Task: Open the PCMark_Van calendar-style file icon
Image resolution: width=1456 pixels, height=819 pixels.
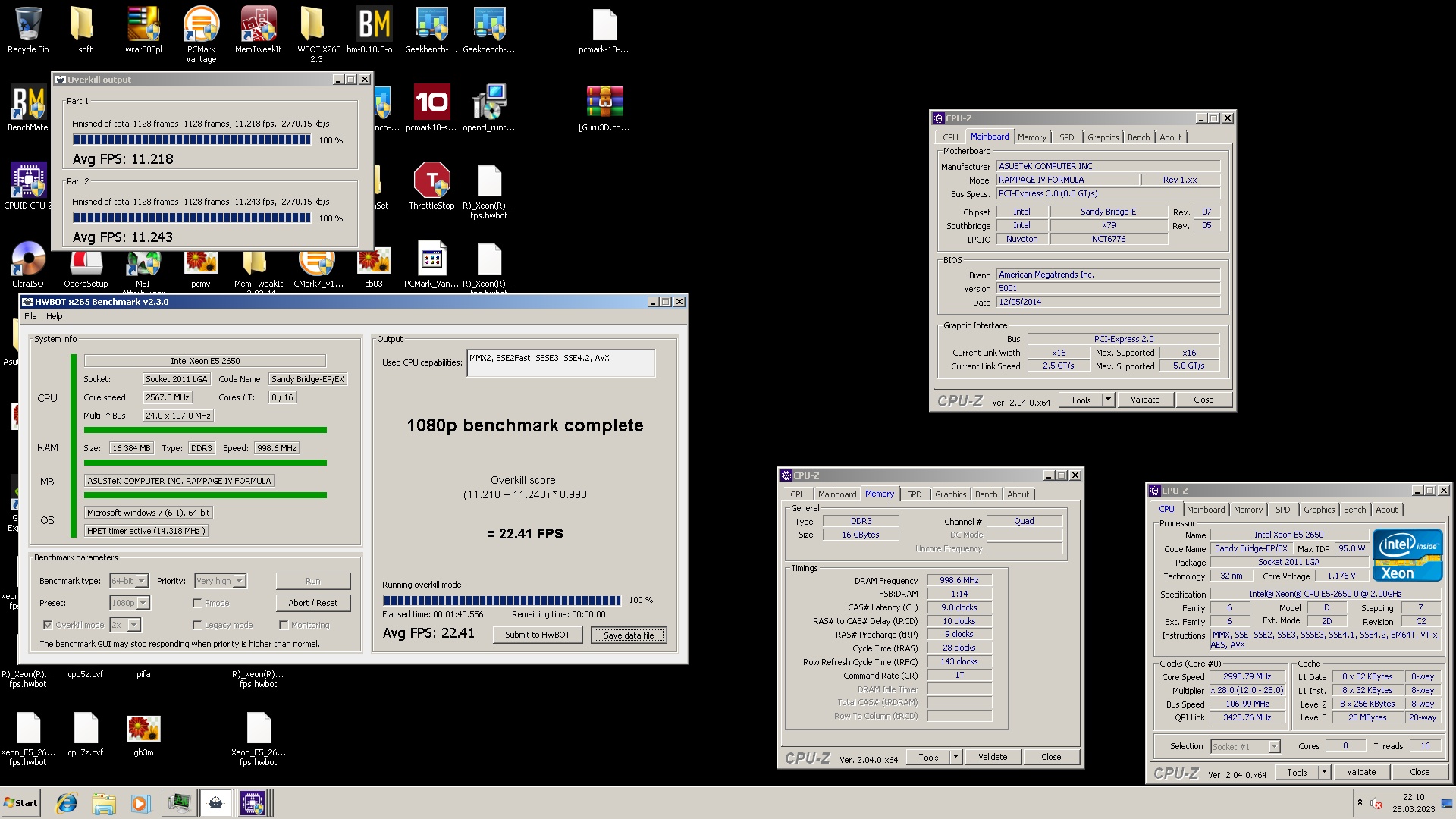Action: click(x=431, y=265)
